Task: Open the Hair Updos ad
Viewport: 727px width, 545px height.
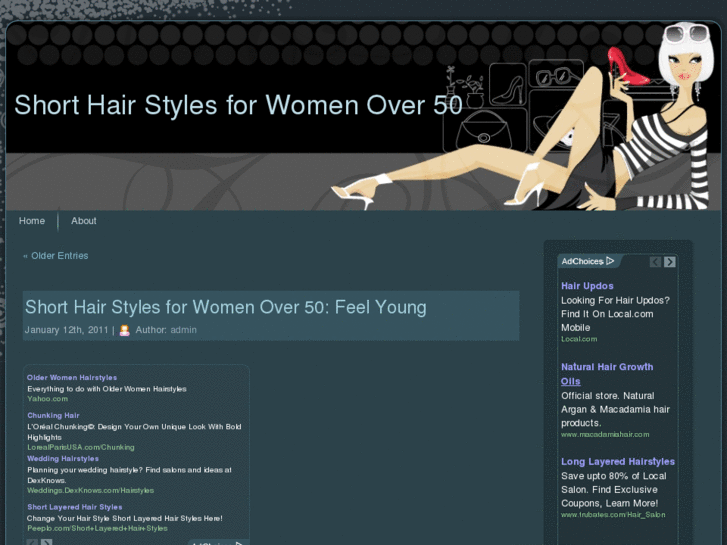Action: [587, 286]
